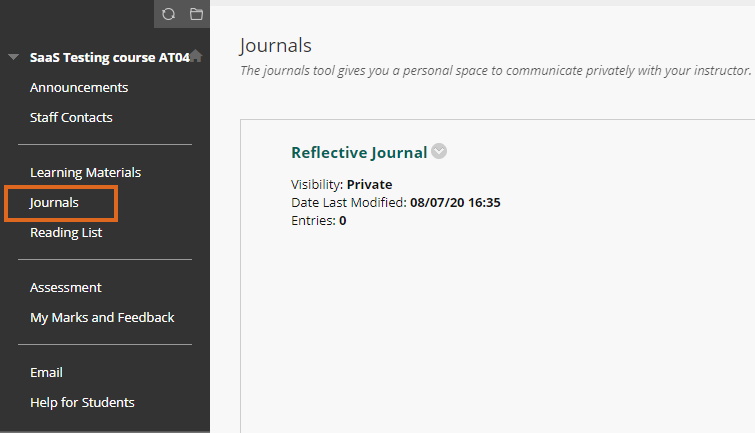The width and height of the screenshot is (755, 433).
Task: Open Reflective Journal options chevron
Action: coord(439,151)
